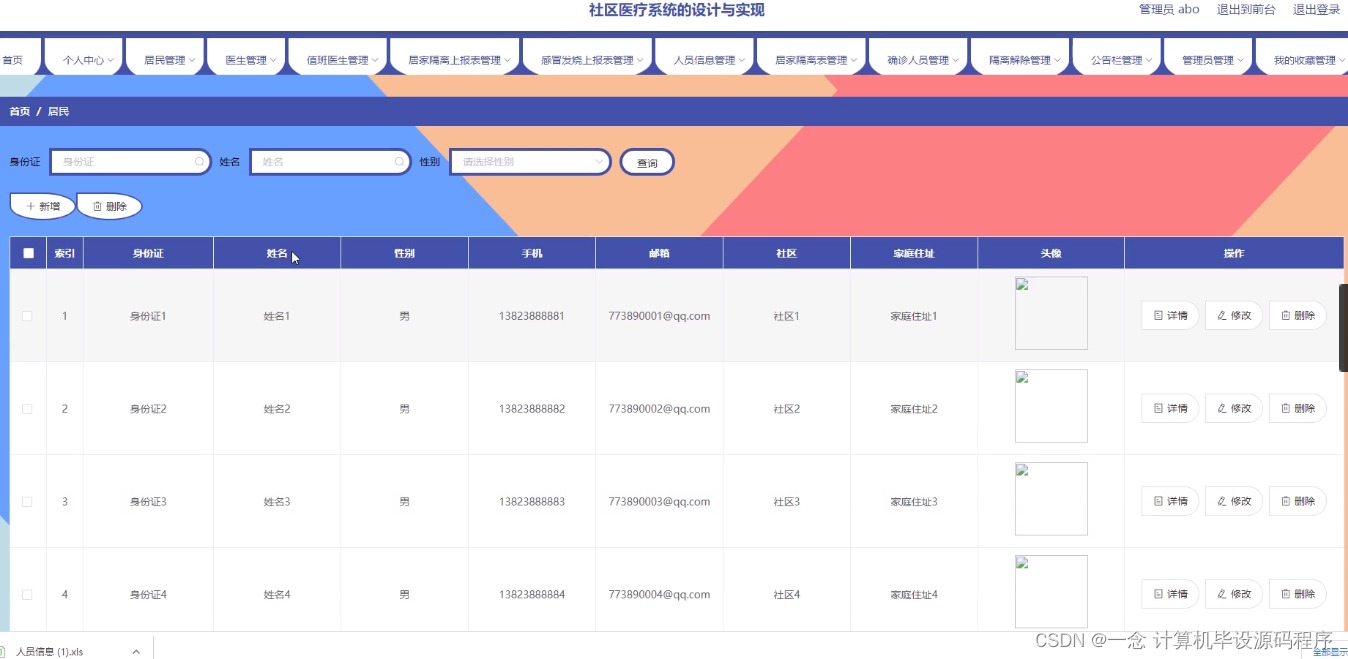Check the row checkbox for 姓名3
Viewport: 1348px width, 659px height.
(x=27, y=501)
